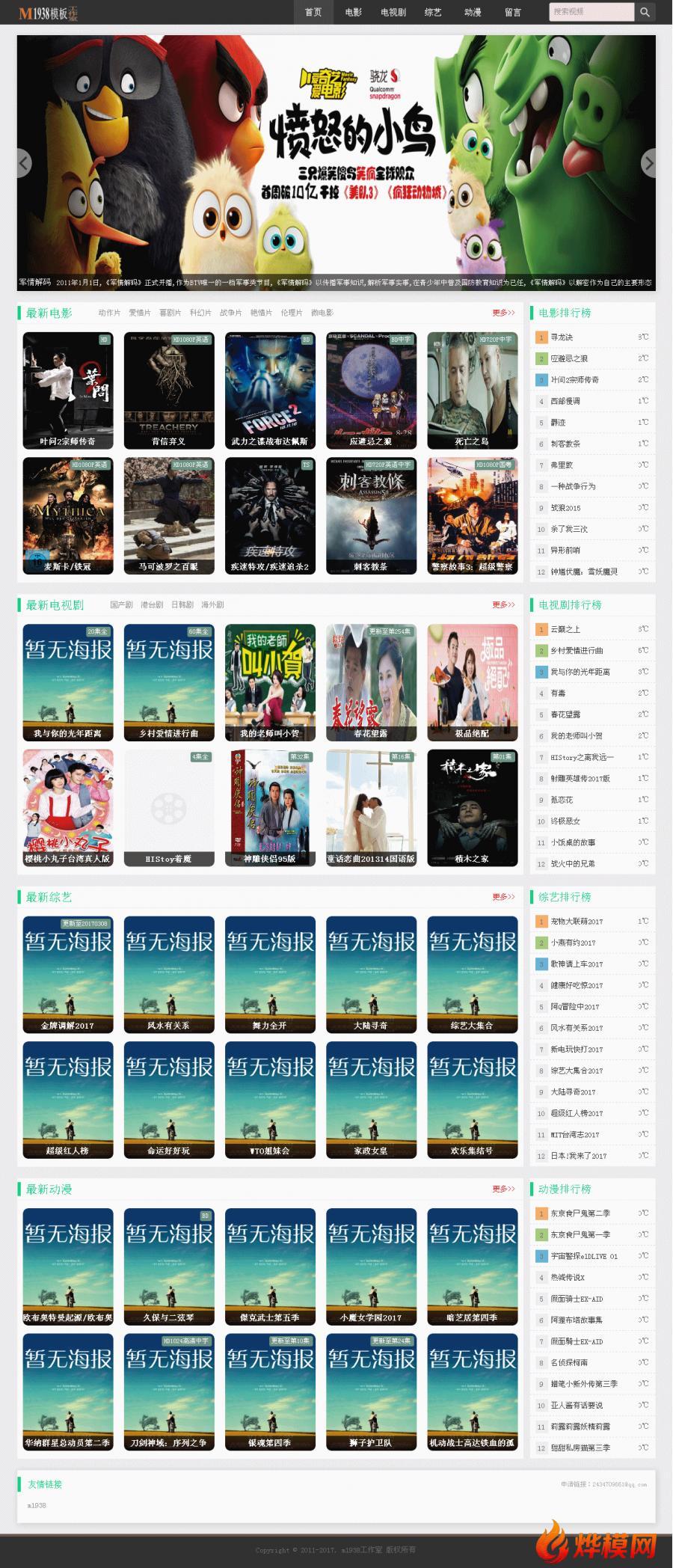673x1568 pixels.
Task: Open the 积木之家 drama poster
Action: pyautogui.click(x=473, y=808)
